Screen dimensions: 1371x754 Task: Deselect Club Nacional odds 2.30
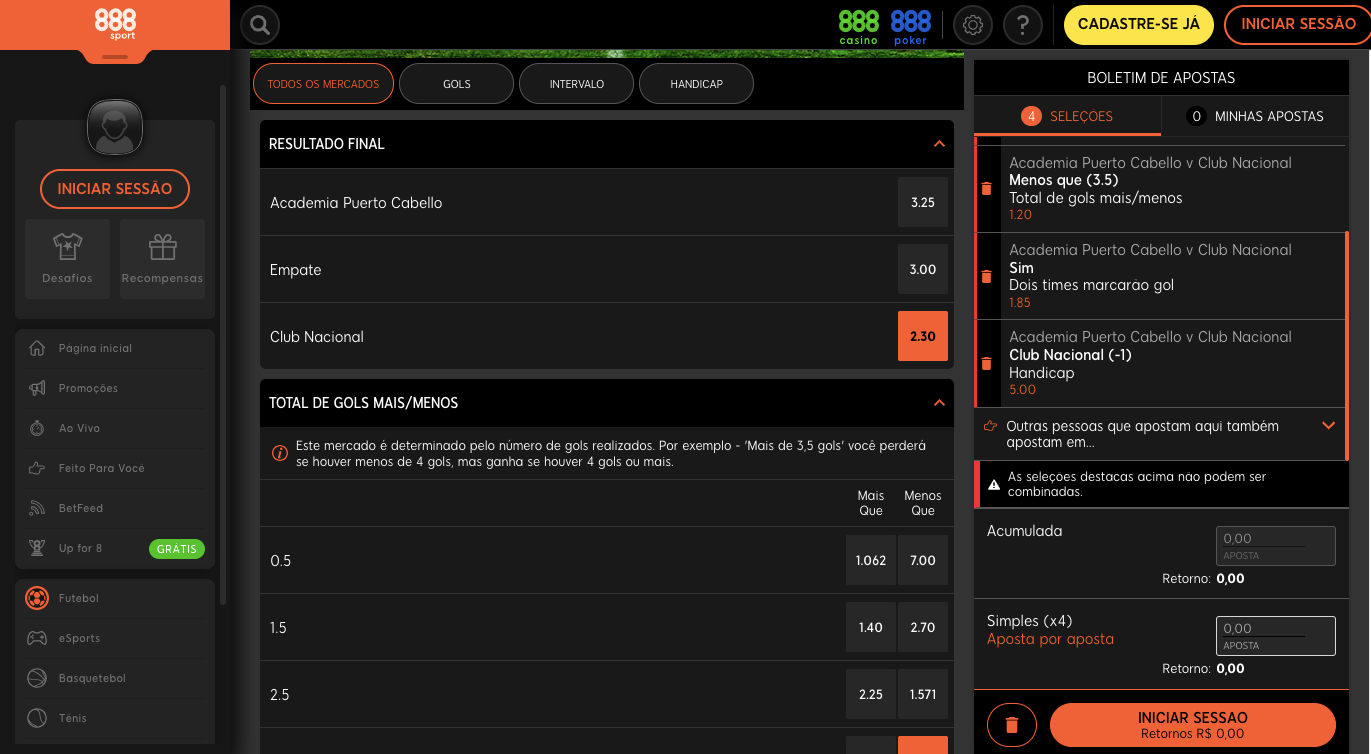923,336
